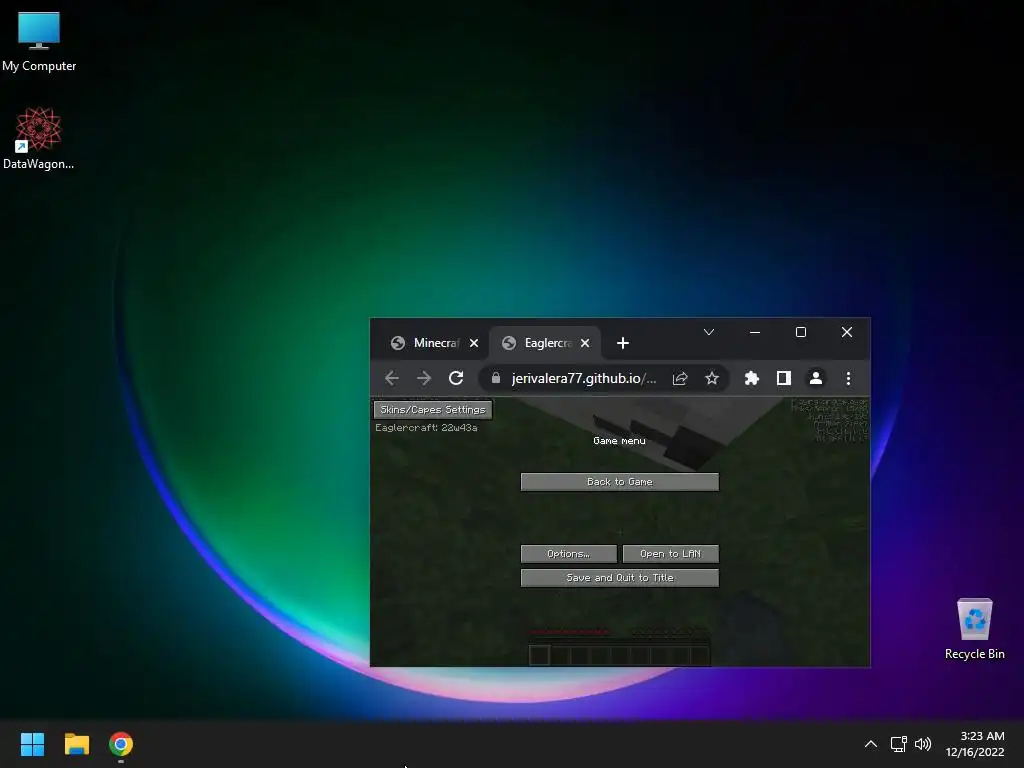The height and width of the screenshot is (768, 1024).
Task: Bookmark this page with the star
Action: 712,378
